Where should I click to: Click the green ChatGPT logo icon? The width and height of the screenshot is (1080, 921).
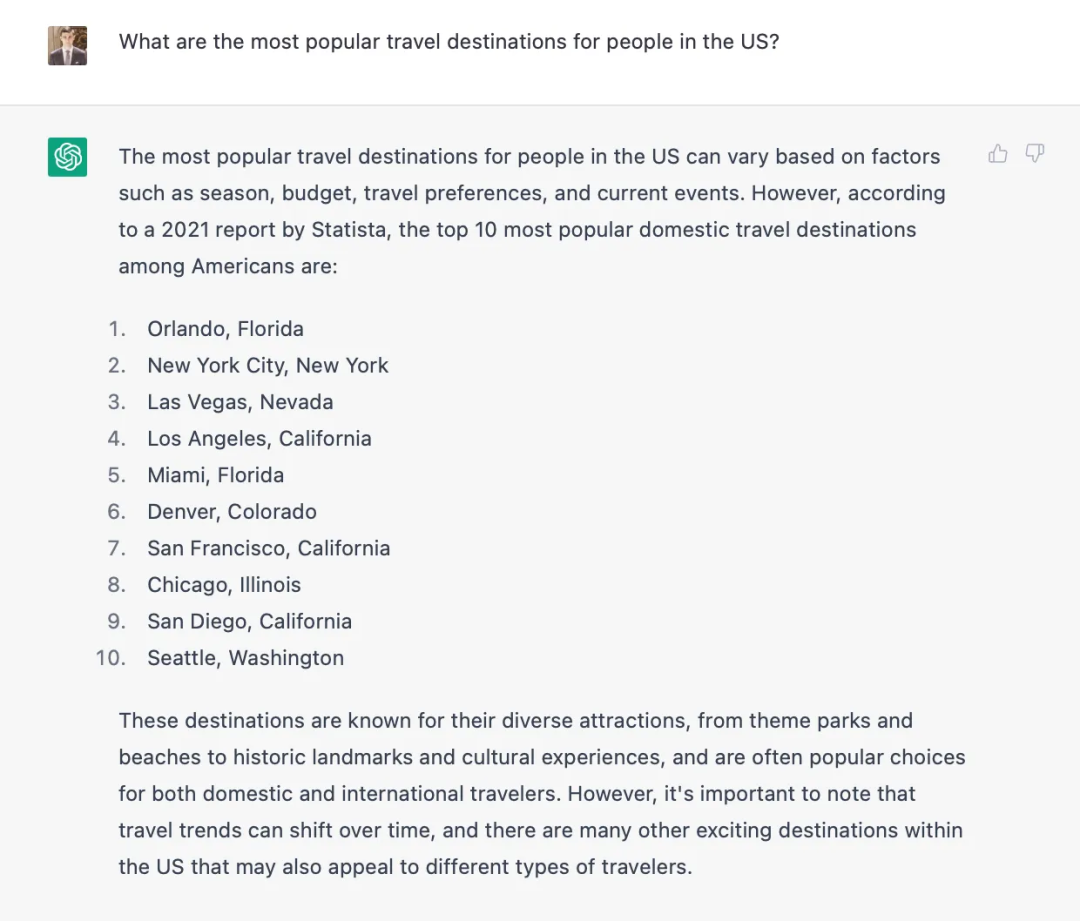67,157
